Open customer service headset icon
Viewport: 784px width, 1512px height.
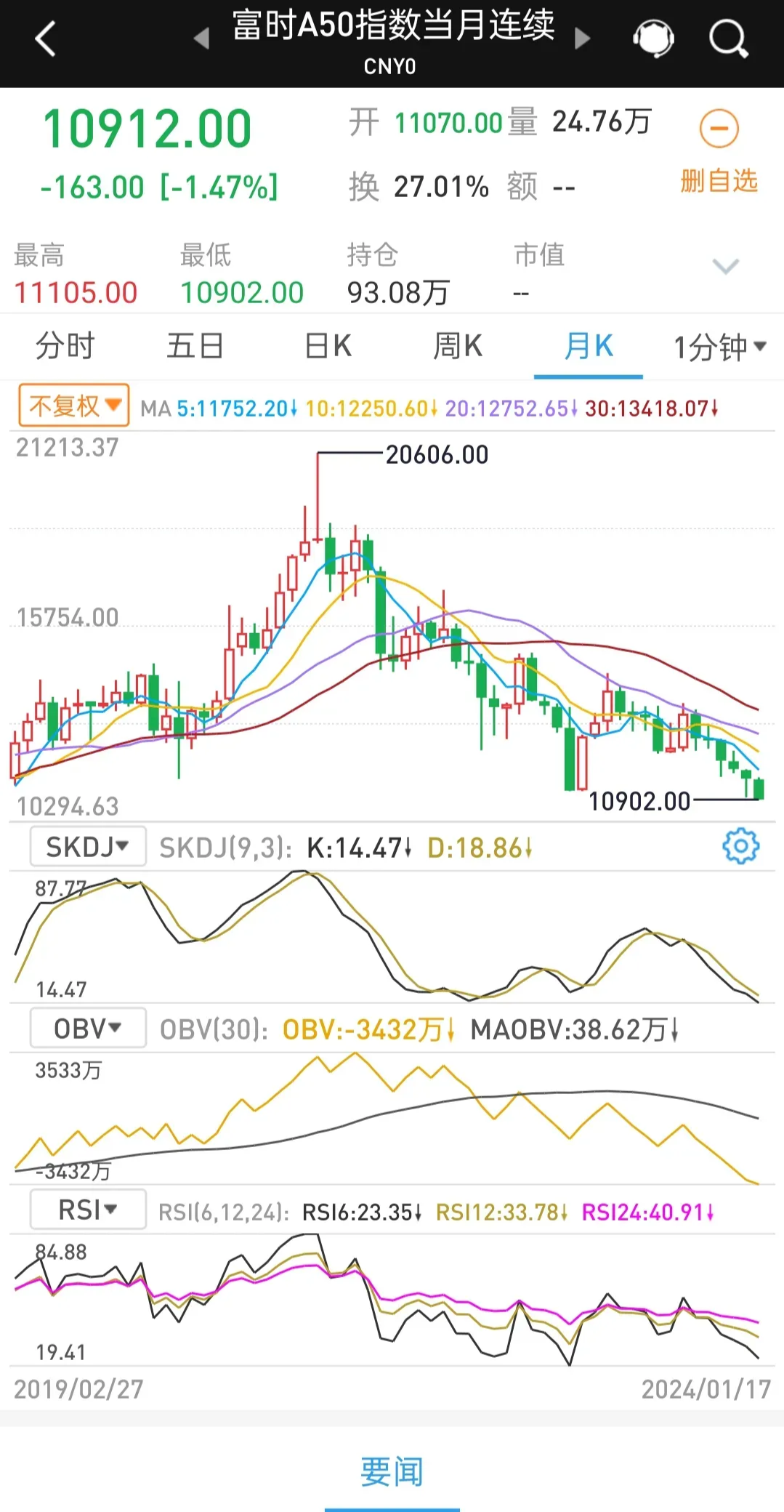653,39
